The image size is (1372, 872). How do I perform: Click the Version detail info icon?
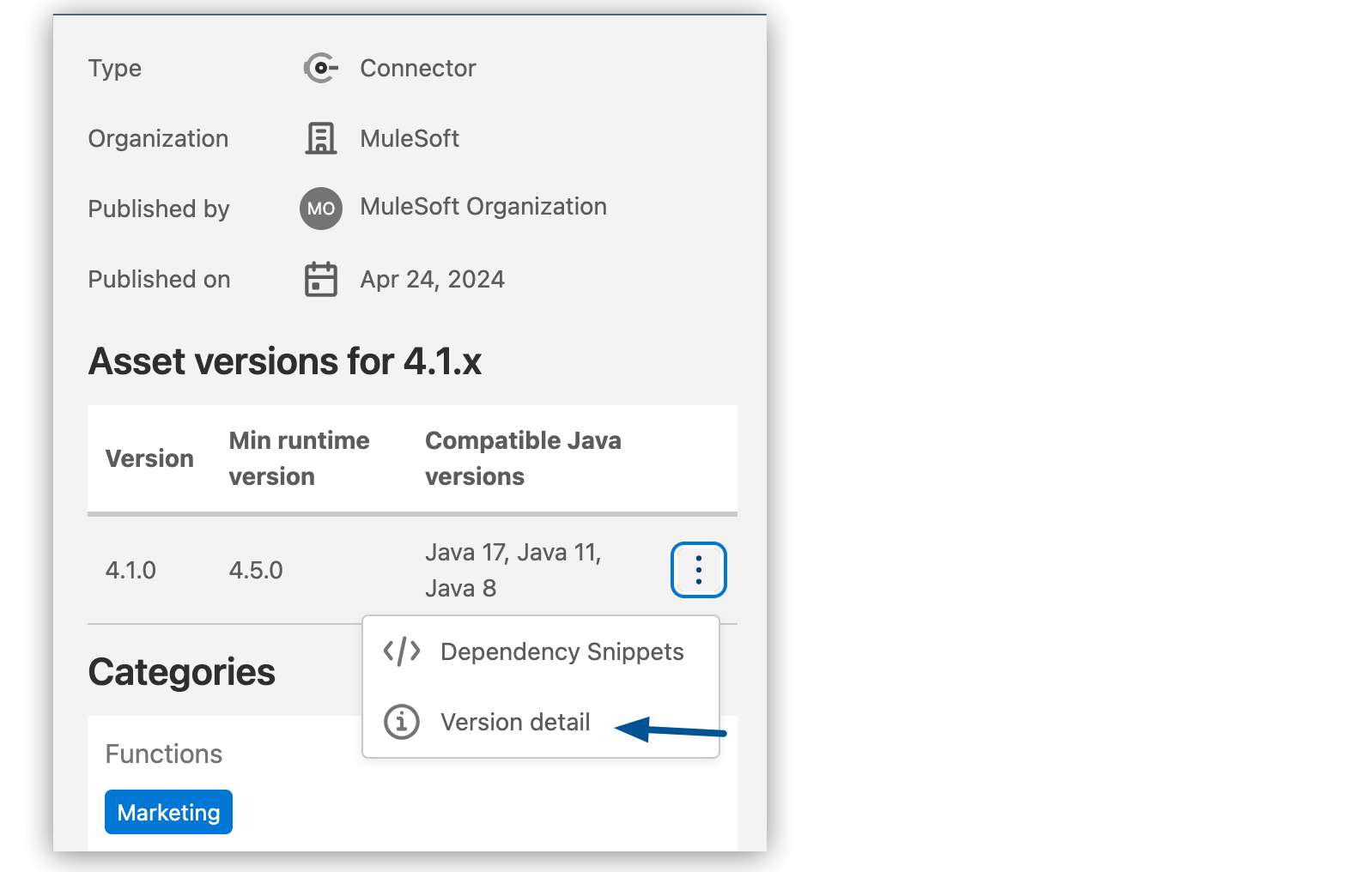400,722
